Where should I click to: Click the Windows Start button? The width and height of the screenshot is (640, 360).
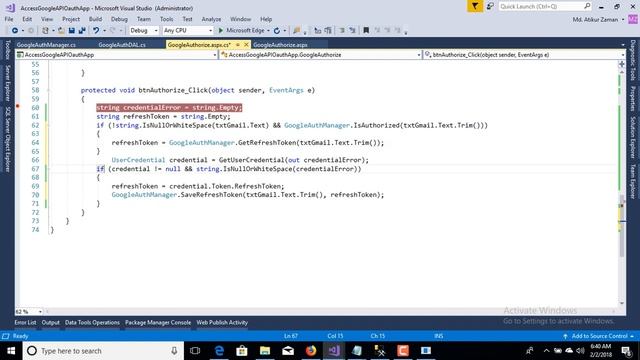11,351
